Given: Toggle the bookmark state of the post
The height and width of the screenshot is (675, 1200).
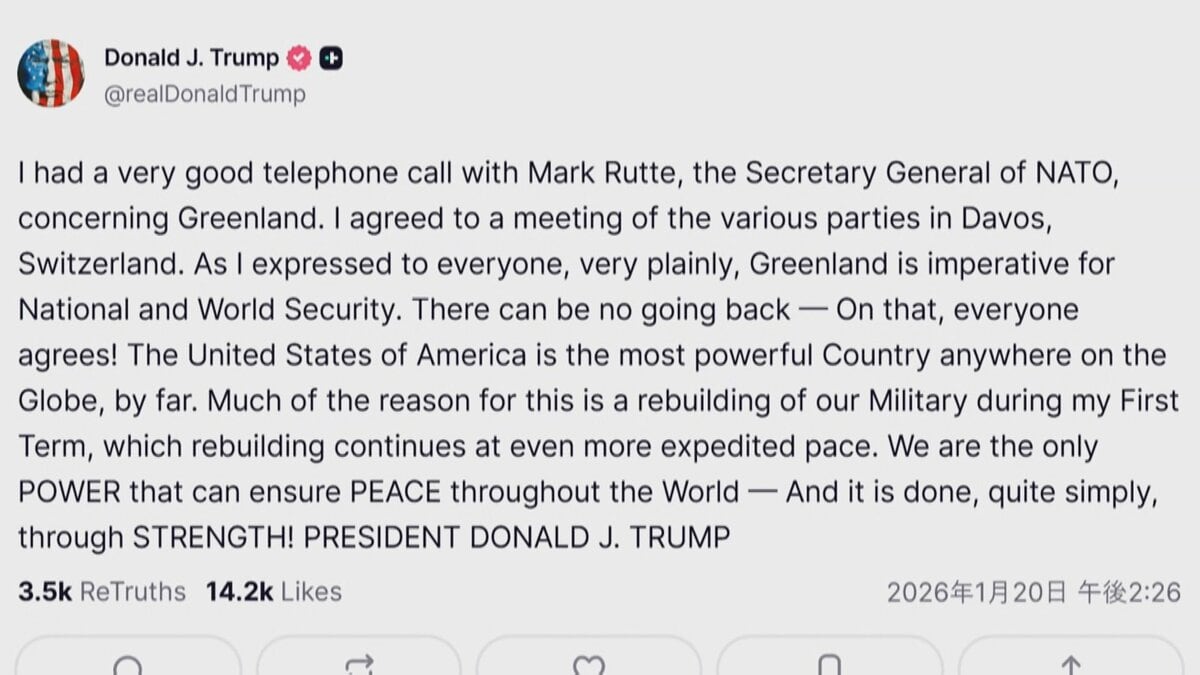Looking at the screenshot, I should pyautogui.click(x=831, y=662).
